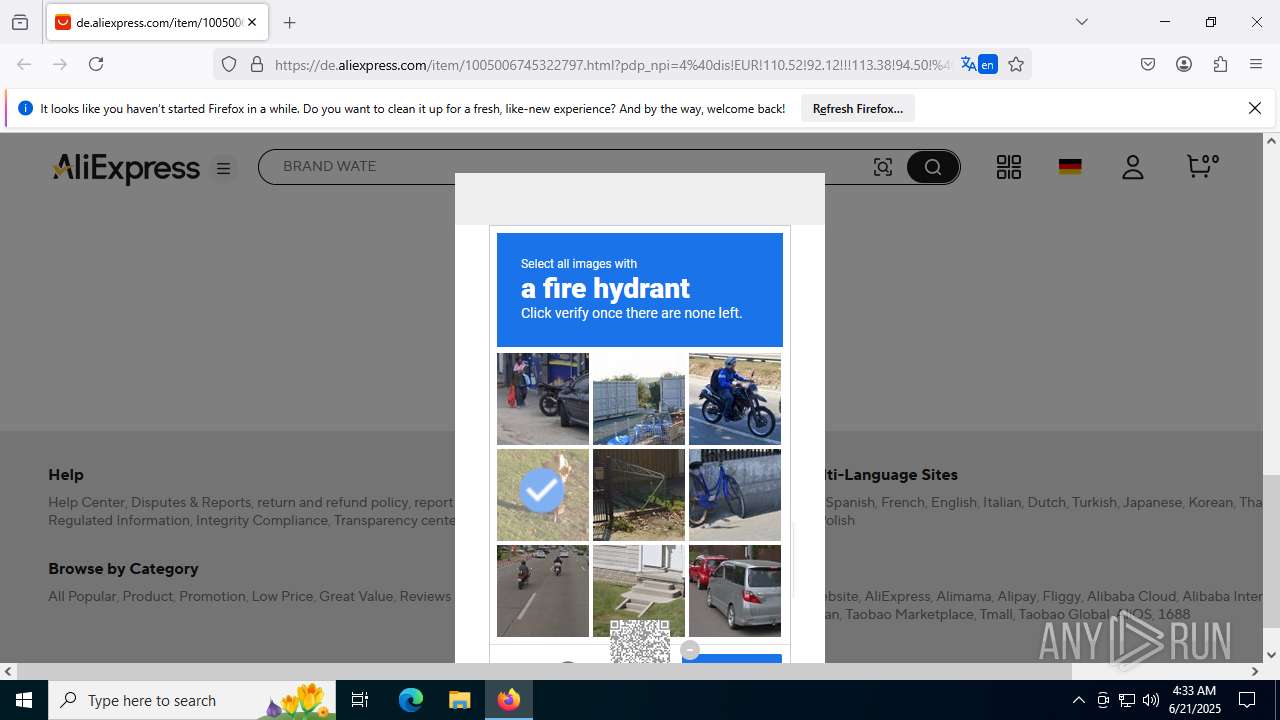Open Great Value category link

(356, 596)
